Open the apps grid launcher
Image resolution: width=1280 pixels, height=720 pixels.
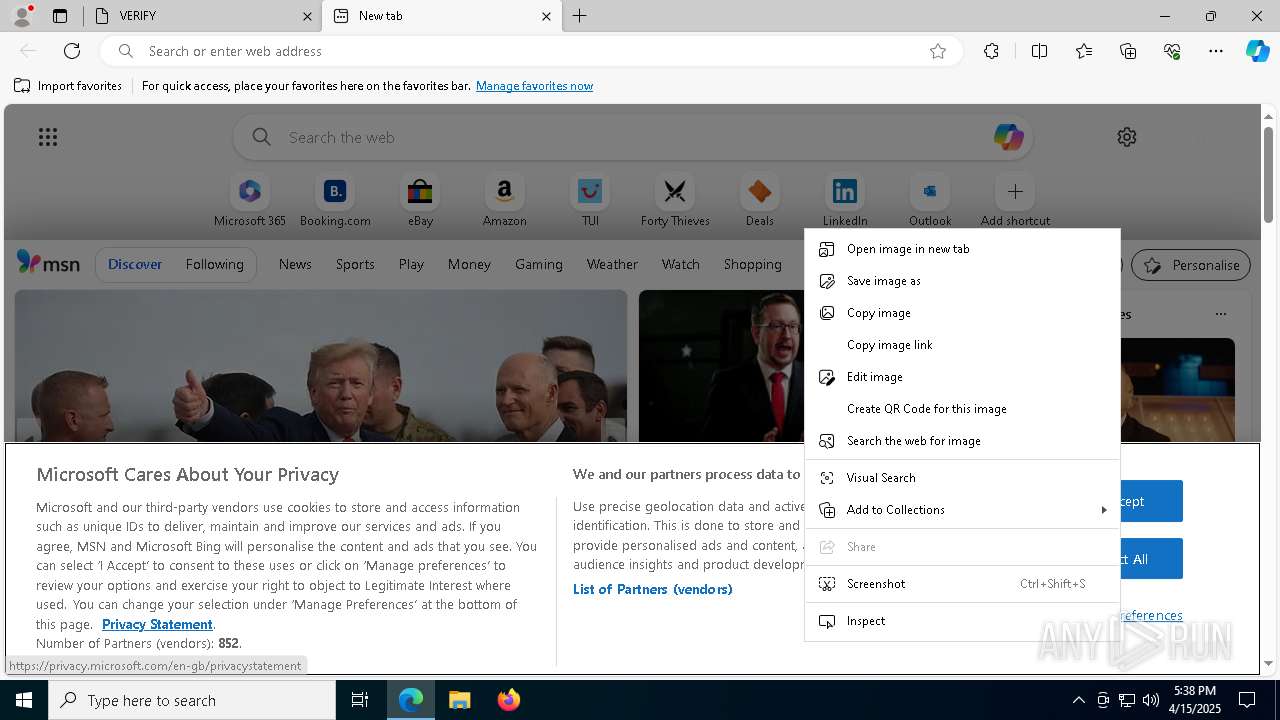pos(48,137)
